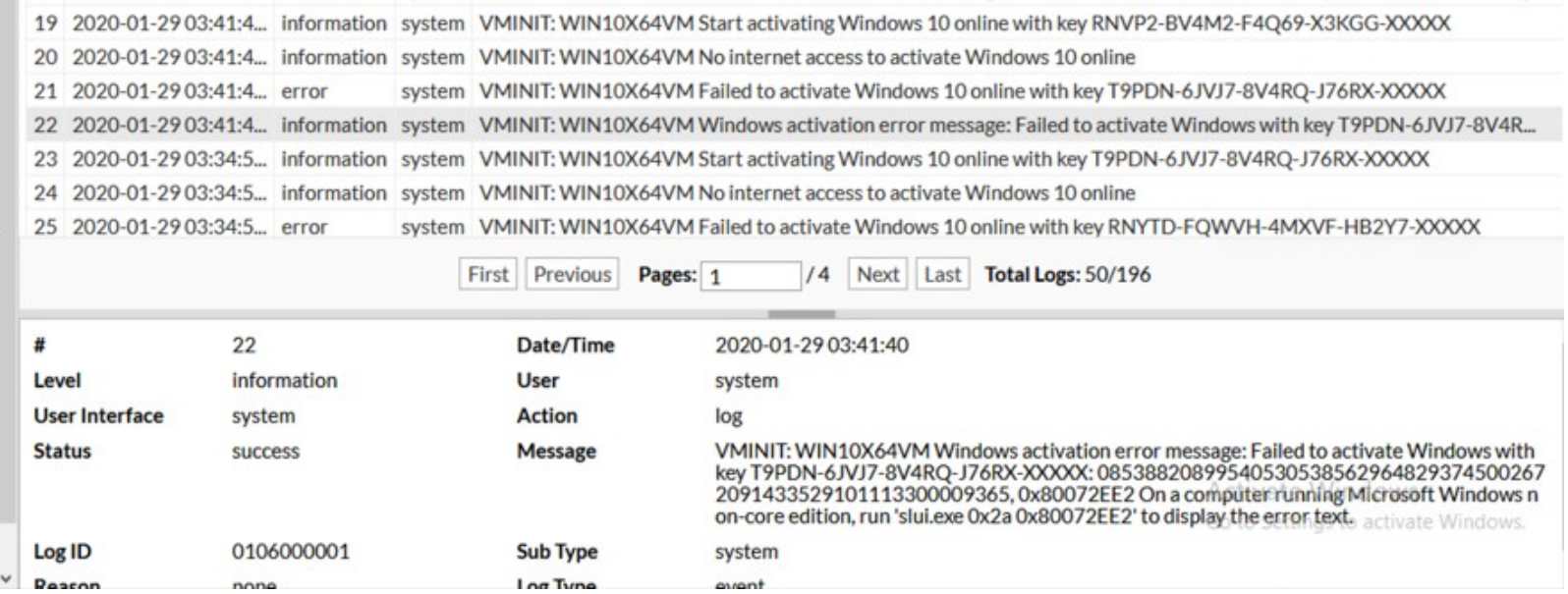Screen dimensions: 1568x594
Task: Click the Status value success
Action: [265, 452]
